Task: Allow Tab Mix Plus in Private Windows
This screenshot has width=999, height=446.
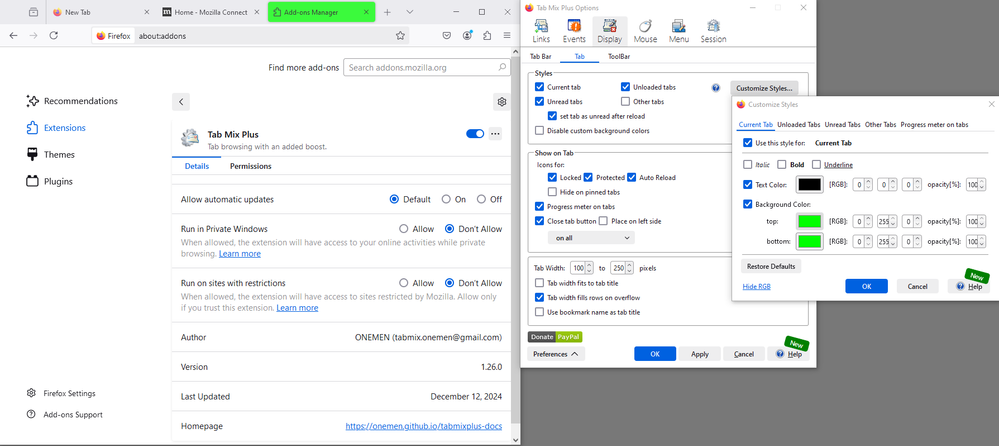Action: 403,229
